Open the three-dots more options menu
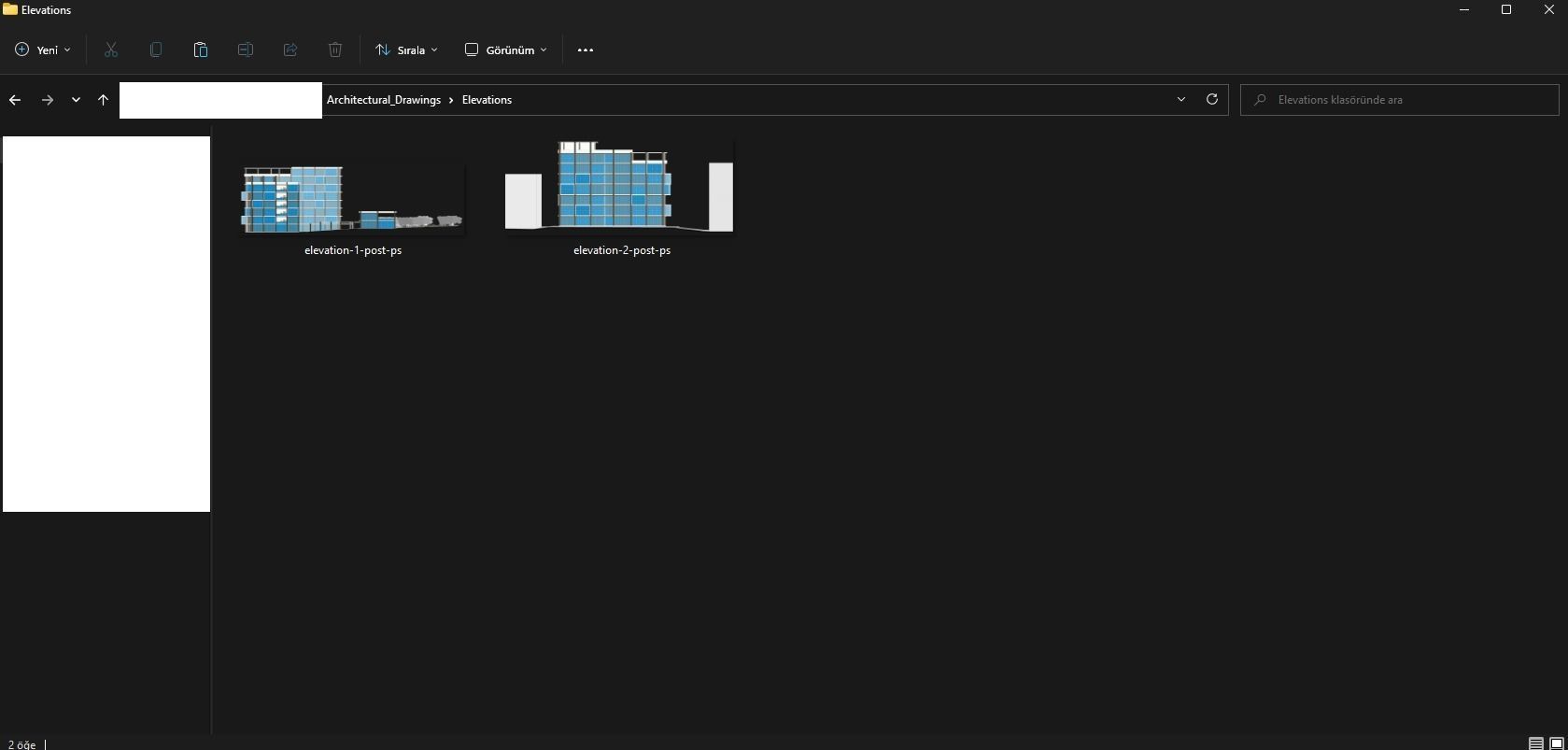Image resolution: width=1568 pixels, height=750 pixels. (586, 50)
